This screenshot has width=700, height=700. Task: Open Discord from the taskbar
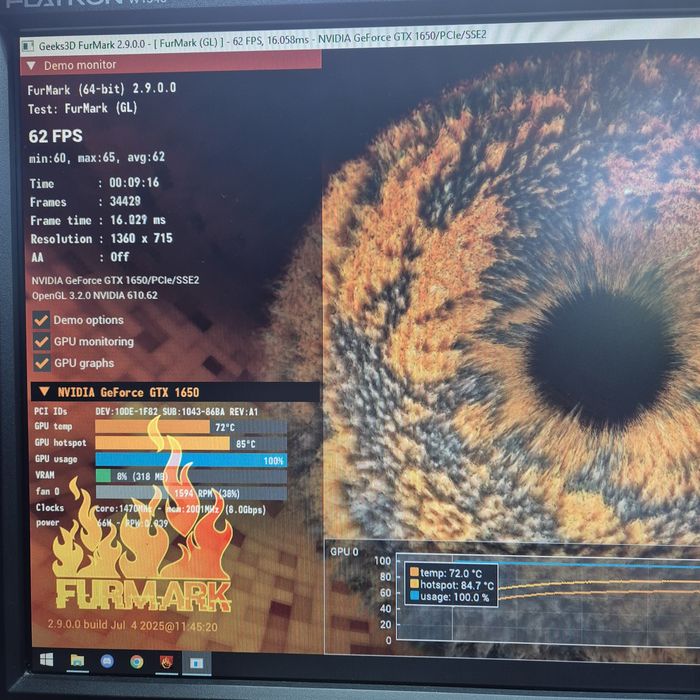pos(107,661)
